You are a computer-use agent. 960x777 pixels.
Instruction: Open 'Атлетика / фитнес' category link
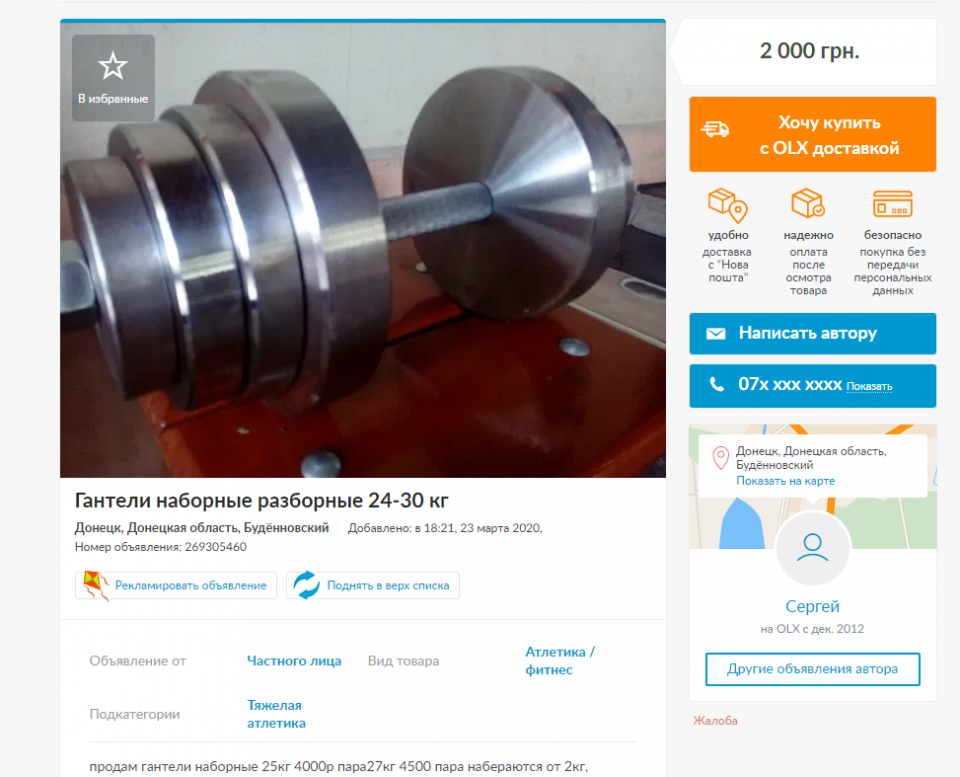click(560, 661)
